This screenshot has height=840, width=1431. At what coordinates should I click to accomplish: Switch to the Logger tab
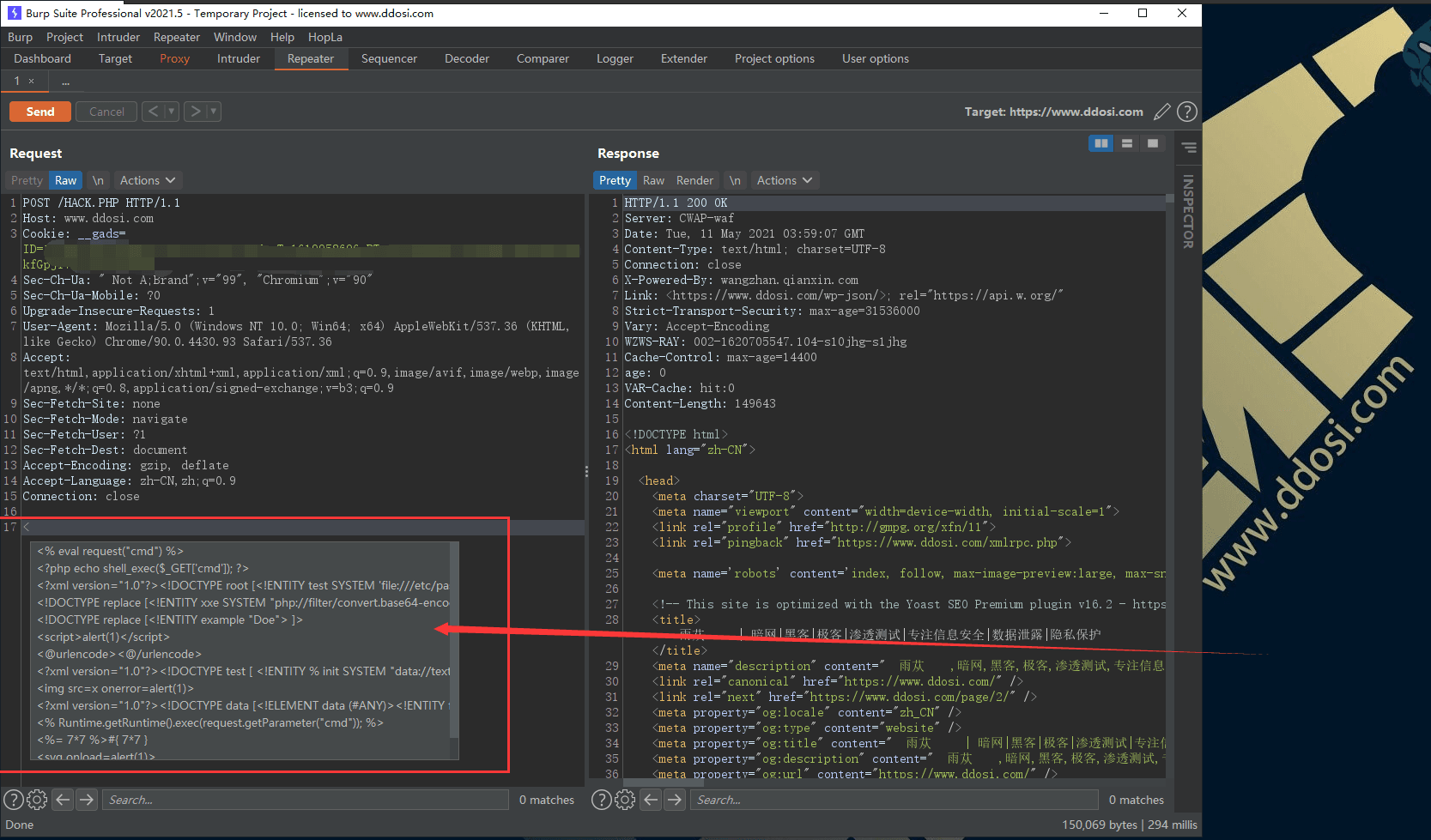click(615, 58)
